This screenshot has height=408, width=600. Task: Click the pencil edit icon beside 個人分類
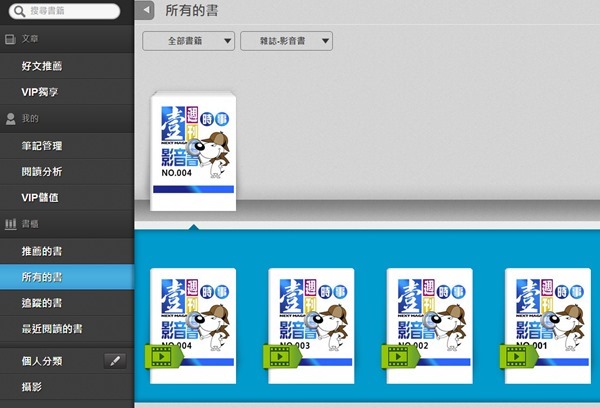tap(115, 361)
